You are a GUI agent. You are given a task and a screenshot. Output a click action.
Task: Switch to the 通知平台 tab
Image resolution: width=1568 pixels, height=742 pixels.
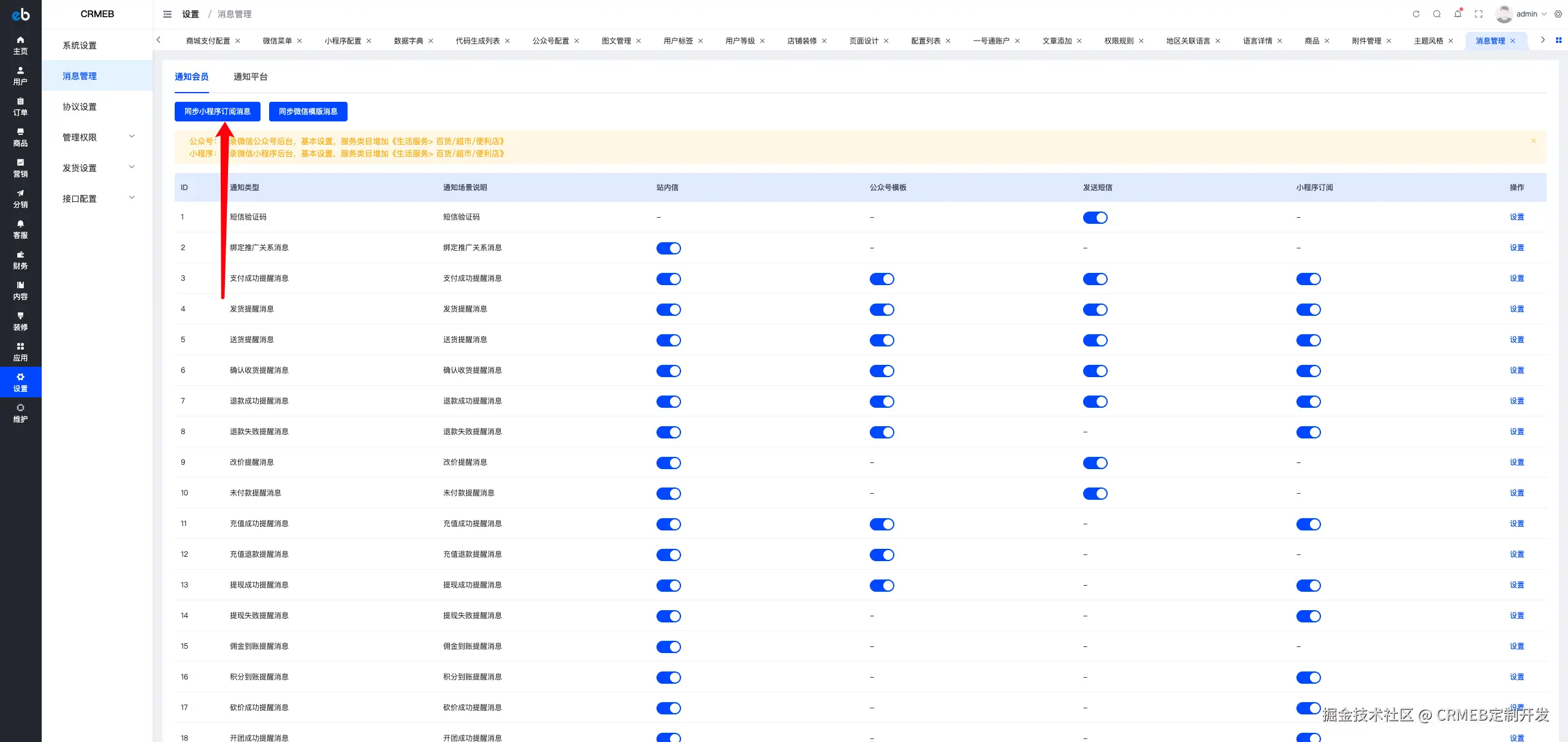(x=250, y=77)
